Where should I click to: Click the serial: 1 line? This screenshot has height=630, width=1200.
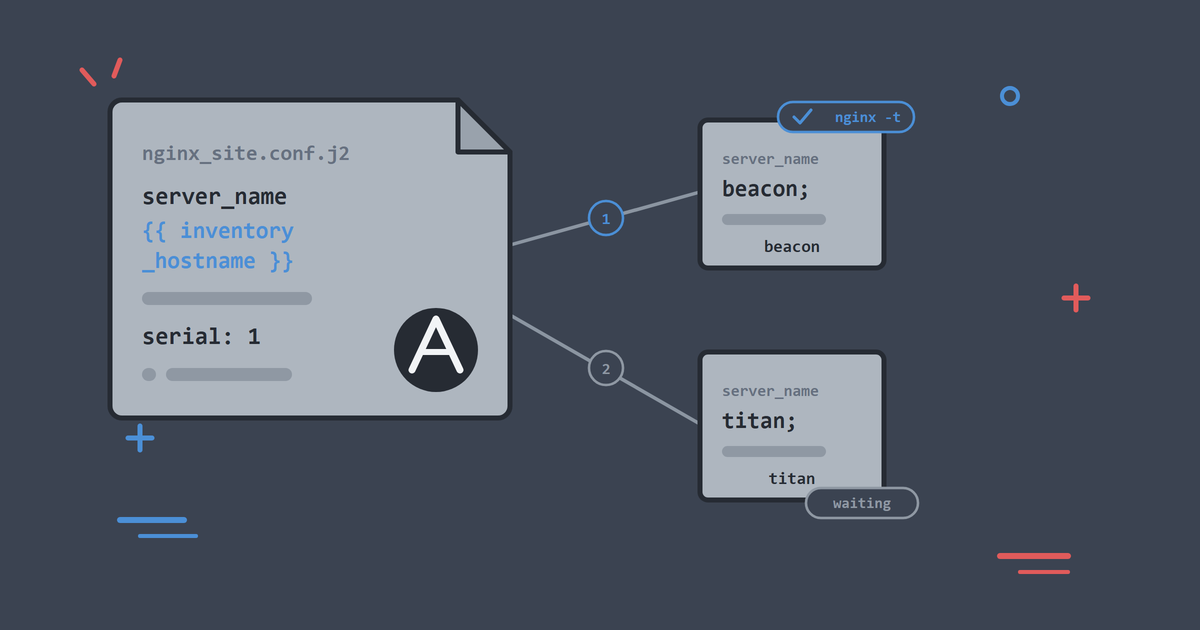point(201,336)
